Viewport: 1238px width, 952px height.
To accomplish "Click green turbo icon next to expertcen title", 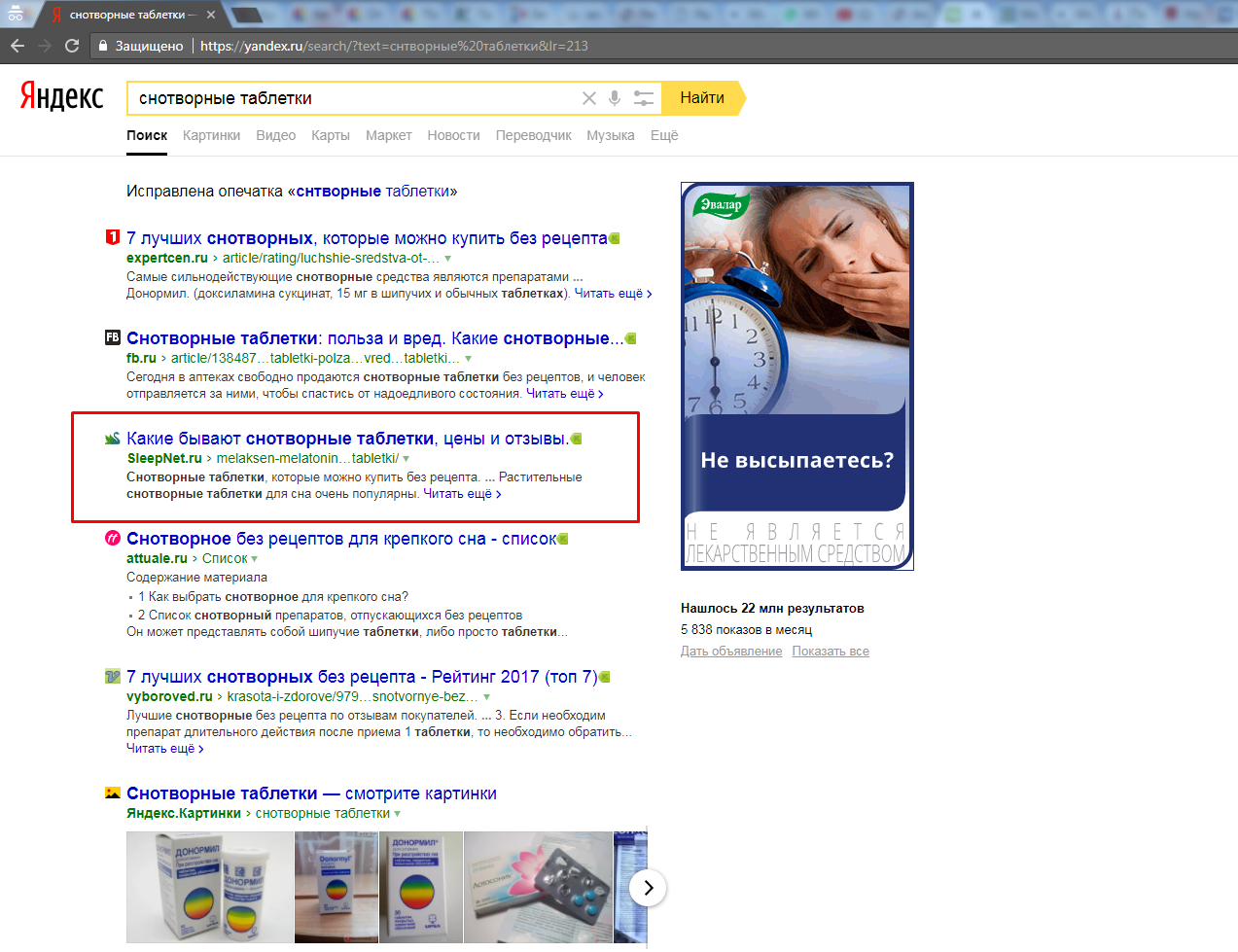I will click(x=615, y=238).
